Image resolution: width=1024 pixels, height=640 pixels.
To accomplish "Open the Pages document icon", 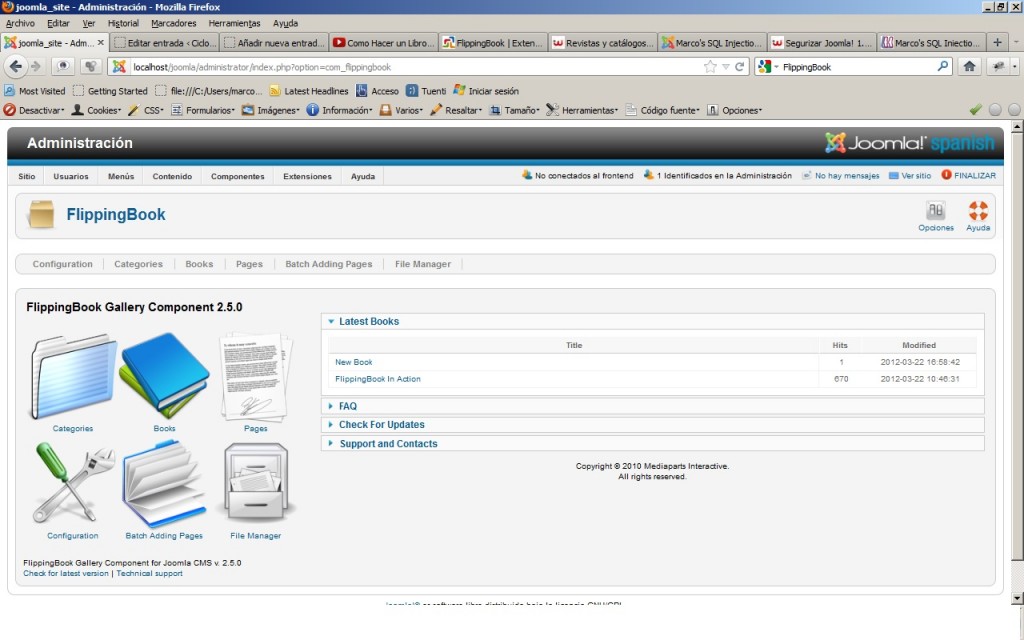I will click(255, 376).
